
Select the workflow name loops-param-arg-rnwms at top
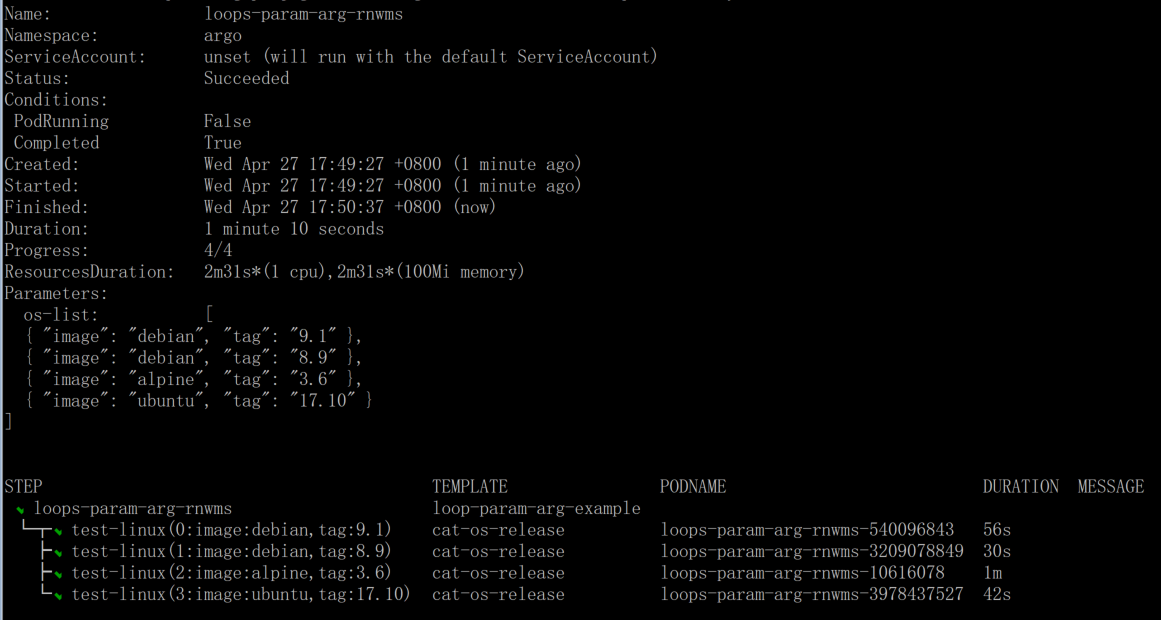[304, 14]
